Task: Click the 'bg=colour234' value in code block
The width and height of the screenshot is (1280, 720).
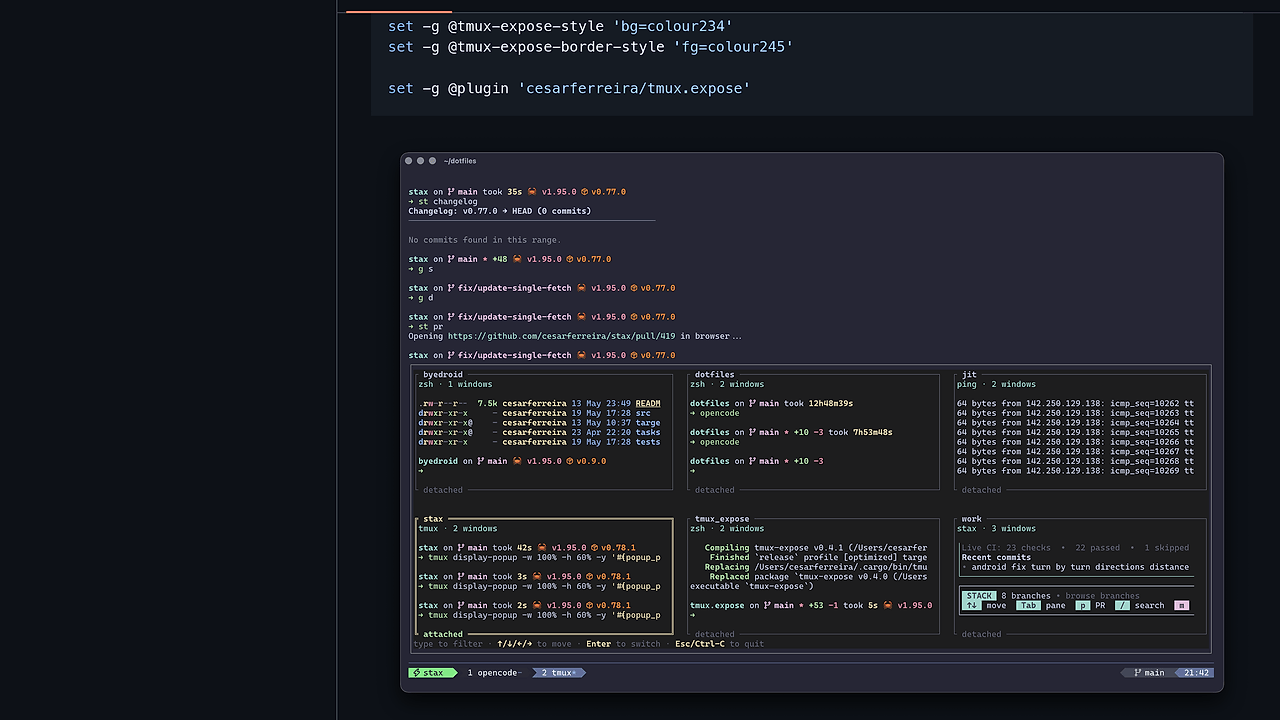Action: [673, 26]
